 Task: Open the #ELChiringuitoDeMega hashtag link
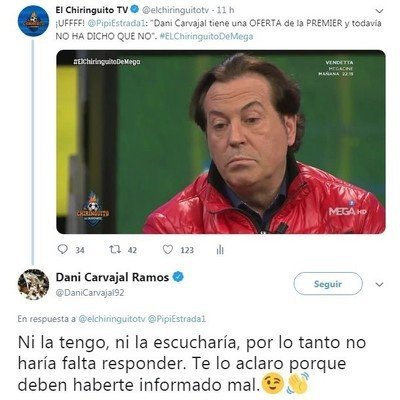(x=206, y=36)
